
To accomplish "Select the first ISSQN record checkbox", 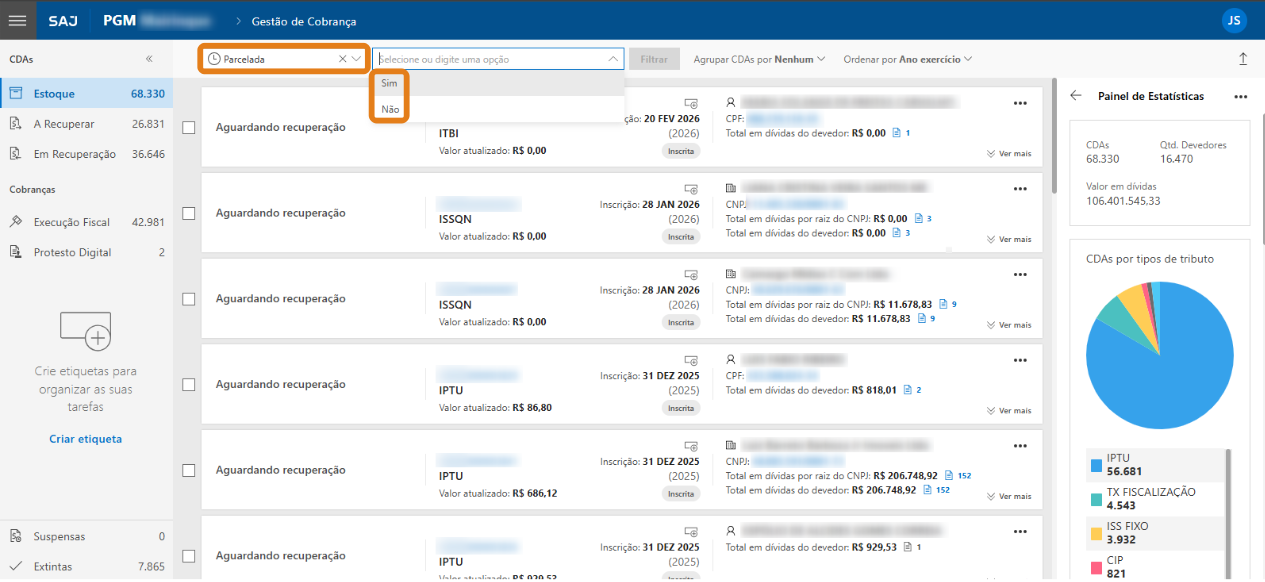I will click(x=188, y=213).
